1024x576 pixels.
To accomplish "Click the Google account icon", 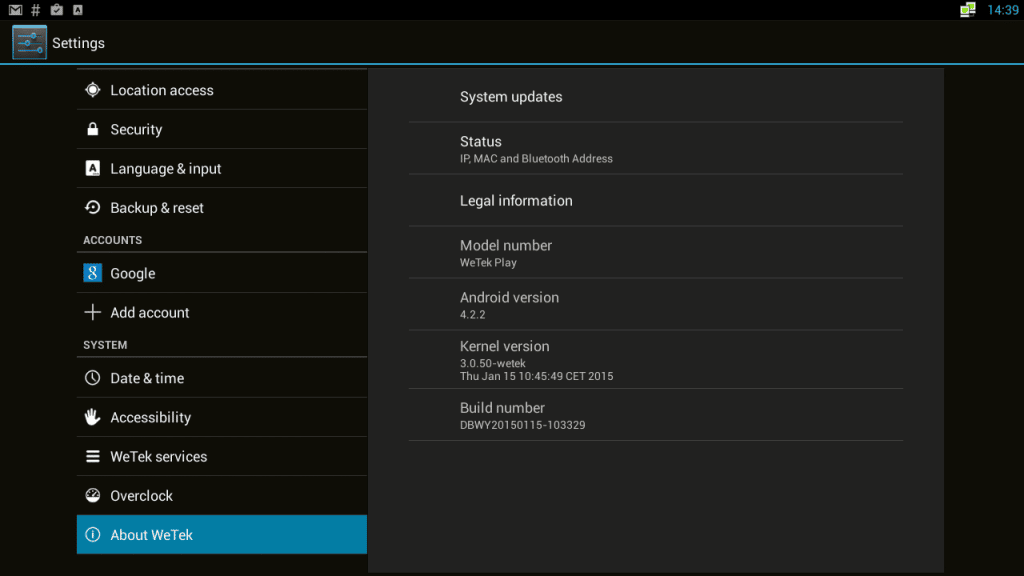I will [93, 273].
